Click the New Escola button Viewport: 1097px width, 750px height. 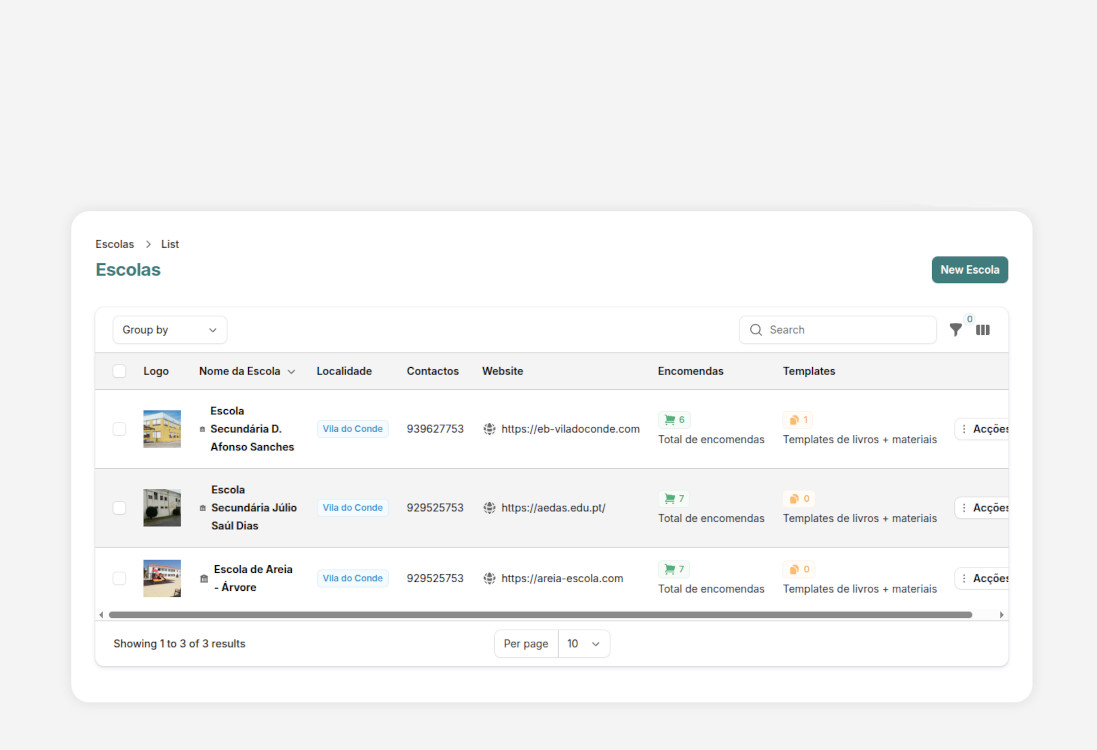point(969,270)
